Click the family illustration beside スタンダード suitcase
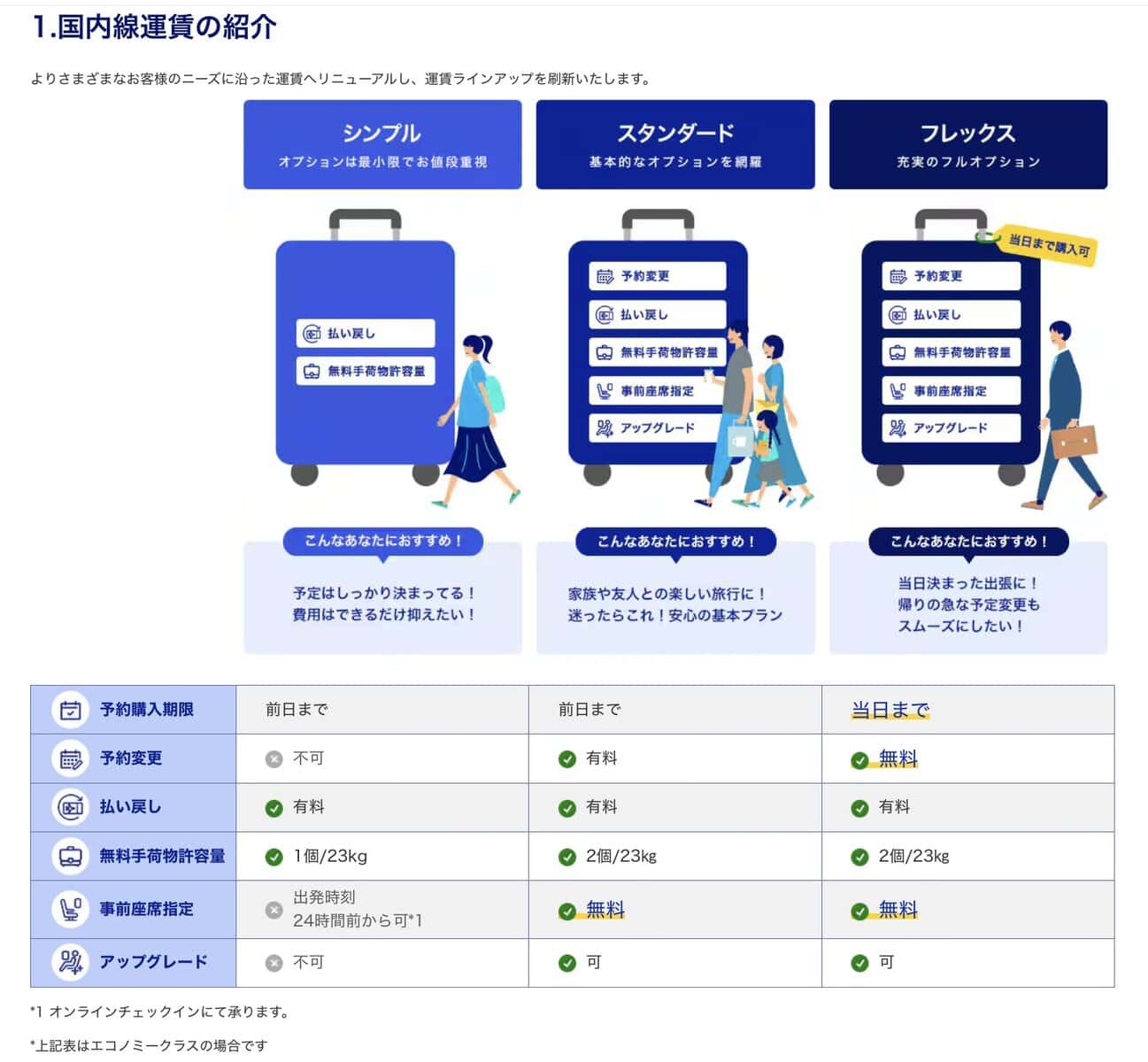Viewport: 1148px width, 1062px height. (x=752, y=416)
